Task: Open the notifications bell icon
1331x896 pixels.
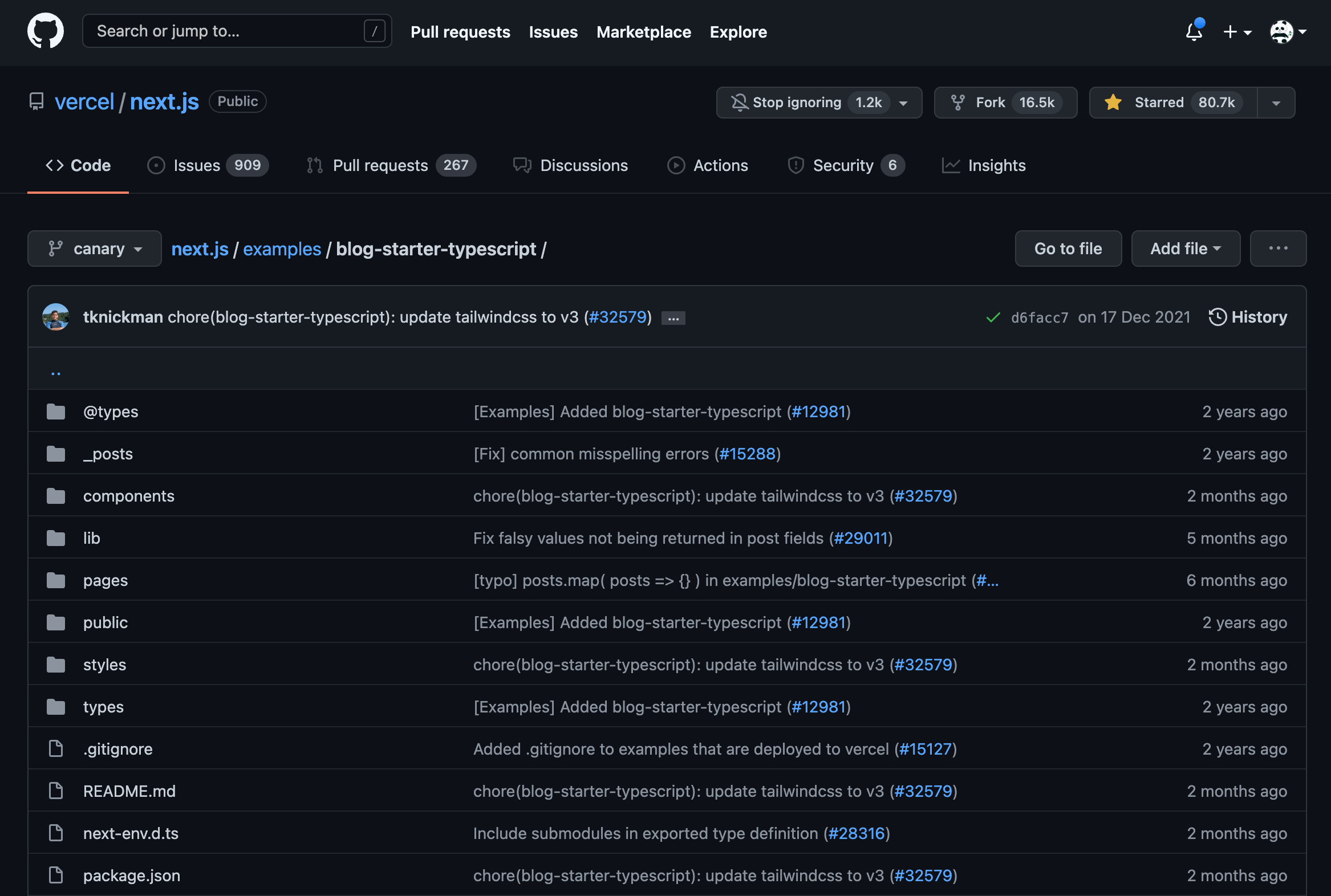Action: coord(1194,31)
